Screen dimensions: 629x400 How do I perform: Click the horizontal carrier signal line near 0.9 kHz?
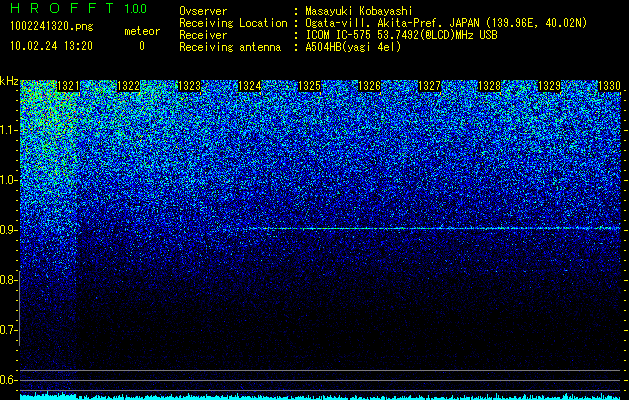434,228
